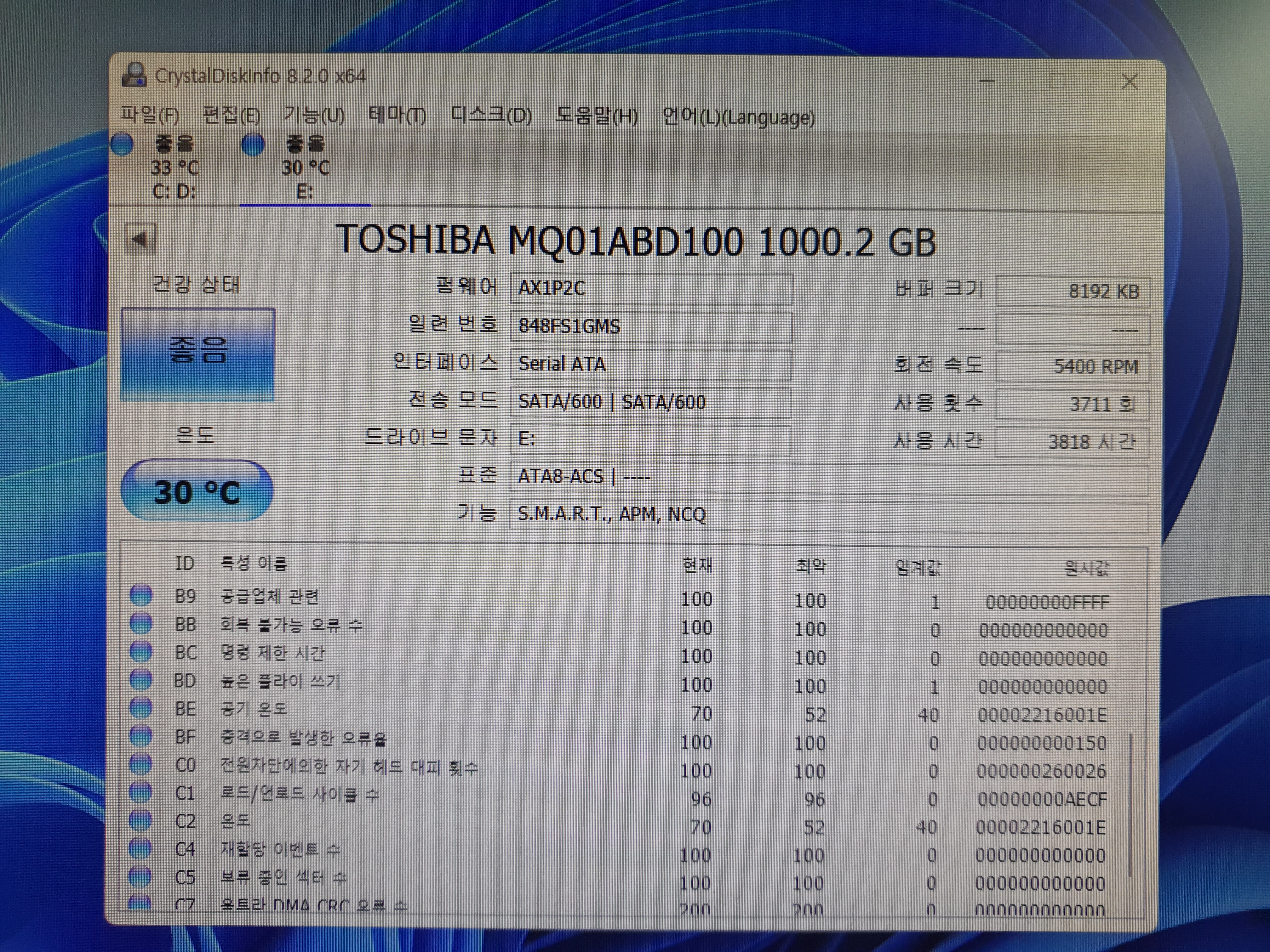
Task: Open the 언어(L)(Language) menu
Action: pos(738,117)
